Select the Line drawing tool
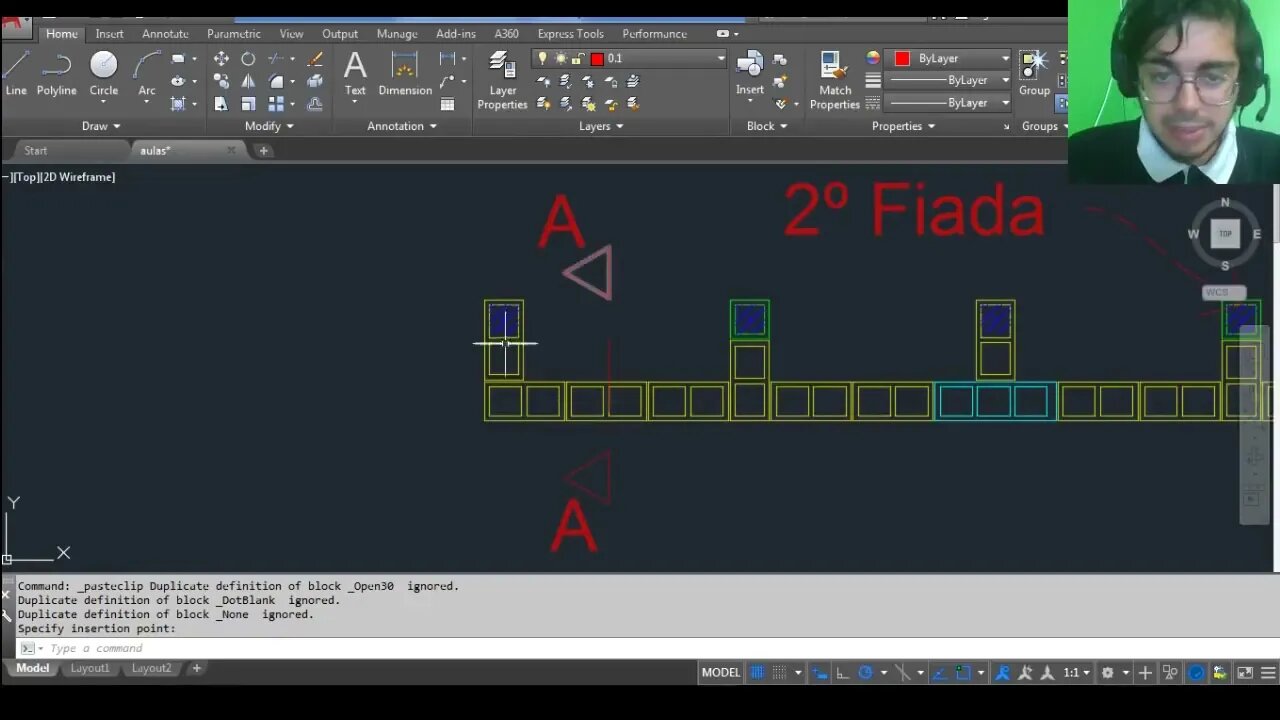 16,75
